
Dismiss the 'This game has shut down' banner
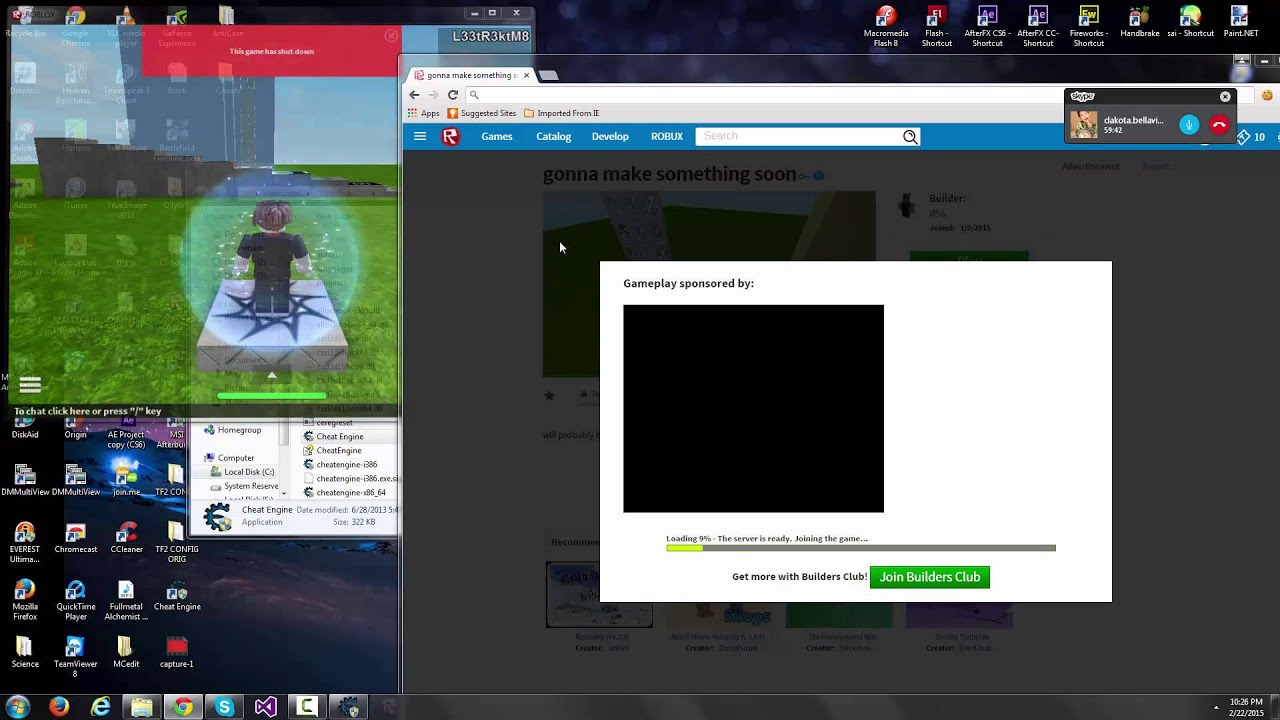[391, 35]
